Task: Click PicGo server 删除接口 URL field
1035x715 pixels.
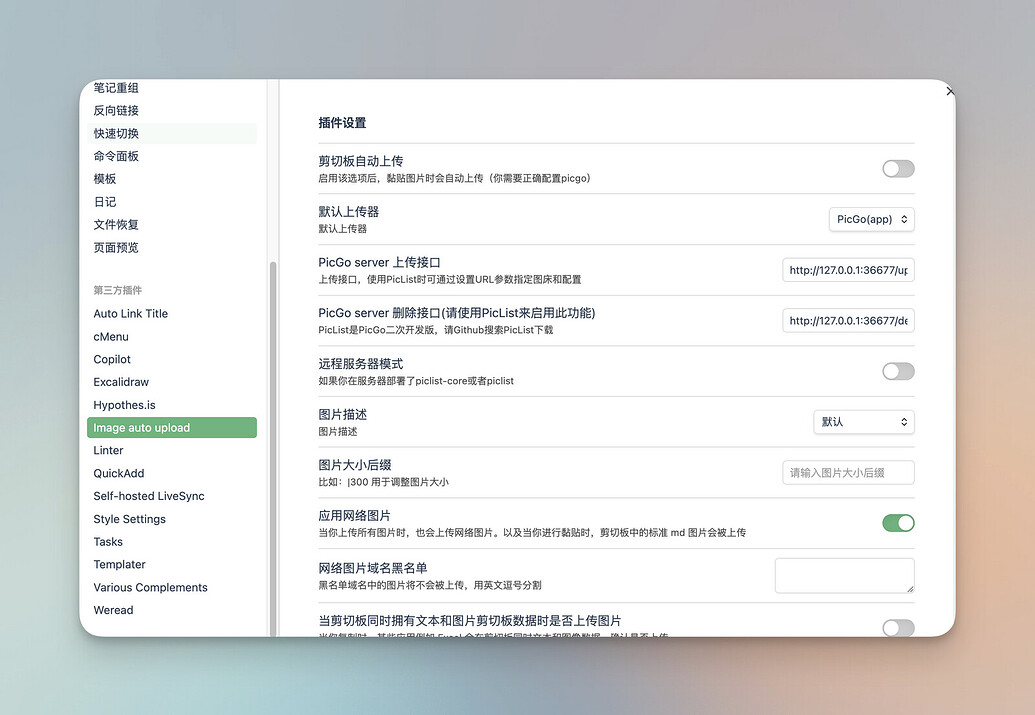Action: pos(848,321)
